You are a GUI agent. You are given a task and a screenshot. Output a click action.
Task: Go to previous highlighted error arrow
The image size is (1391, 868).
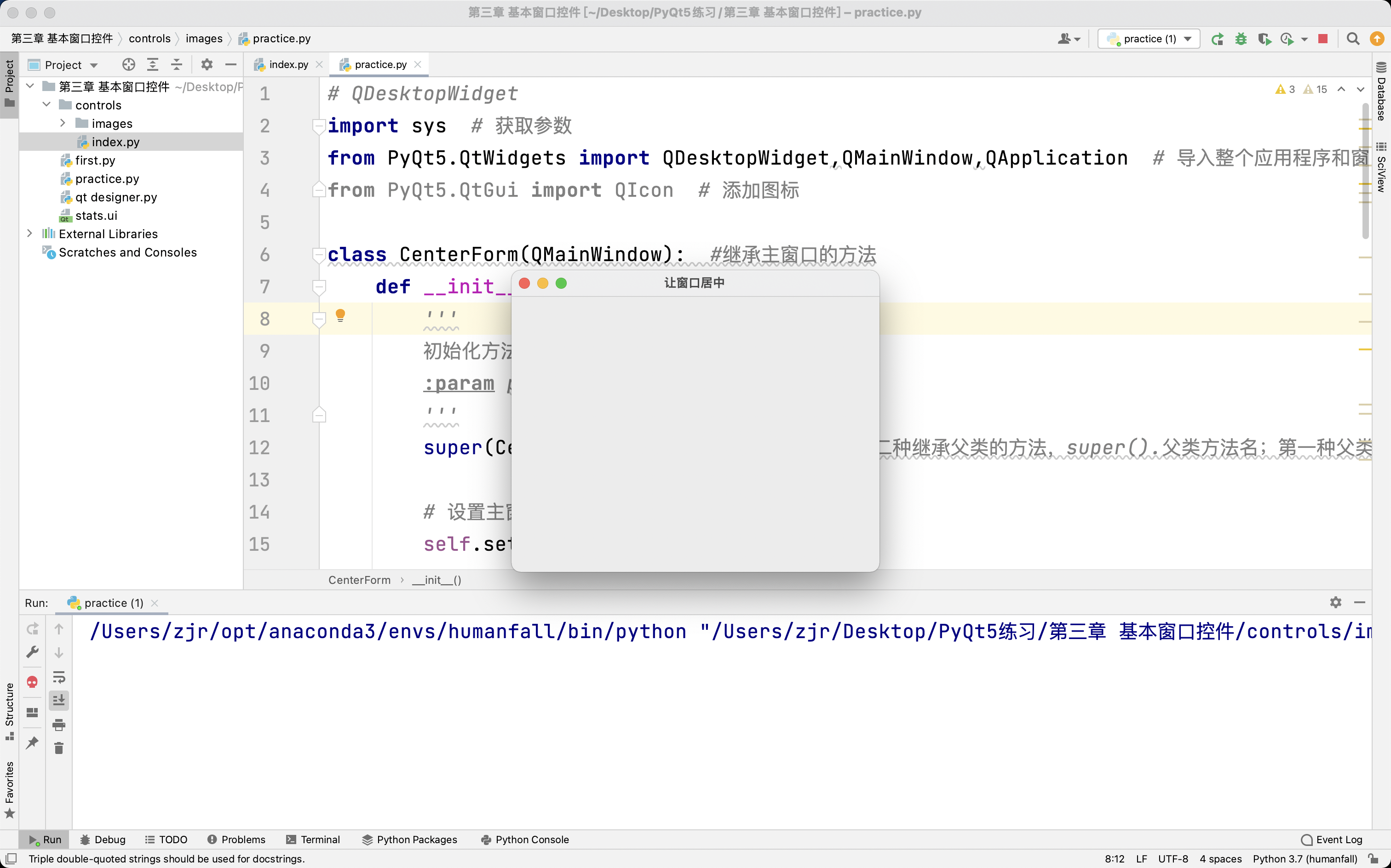(x=1341, y=89)
